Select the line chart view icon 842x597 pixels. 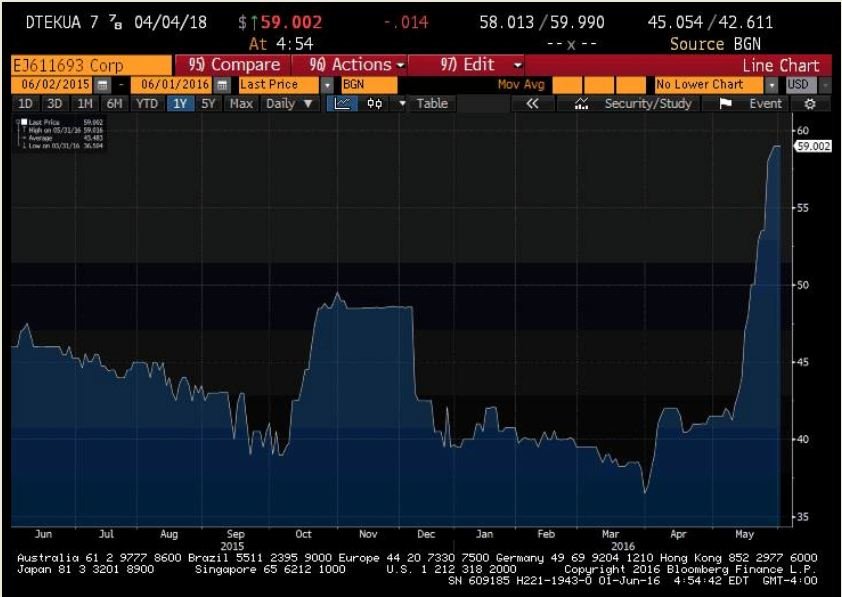(x=341, y=104)
